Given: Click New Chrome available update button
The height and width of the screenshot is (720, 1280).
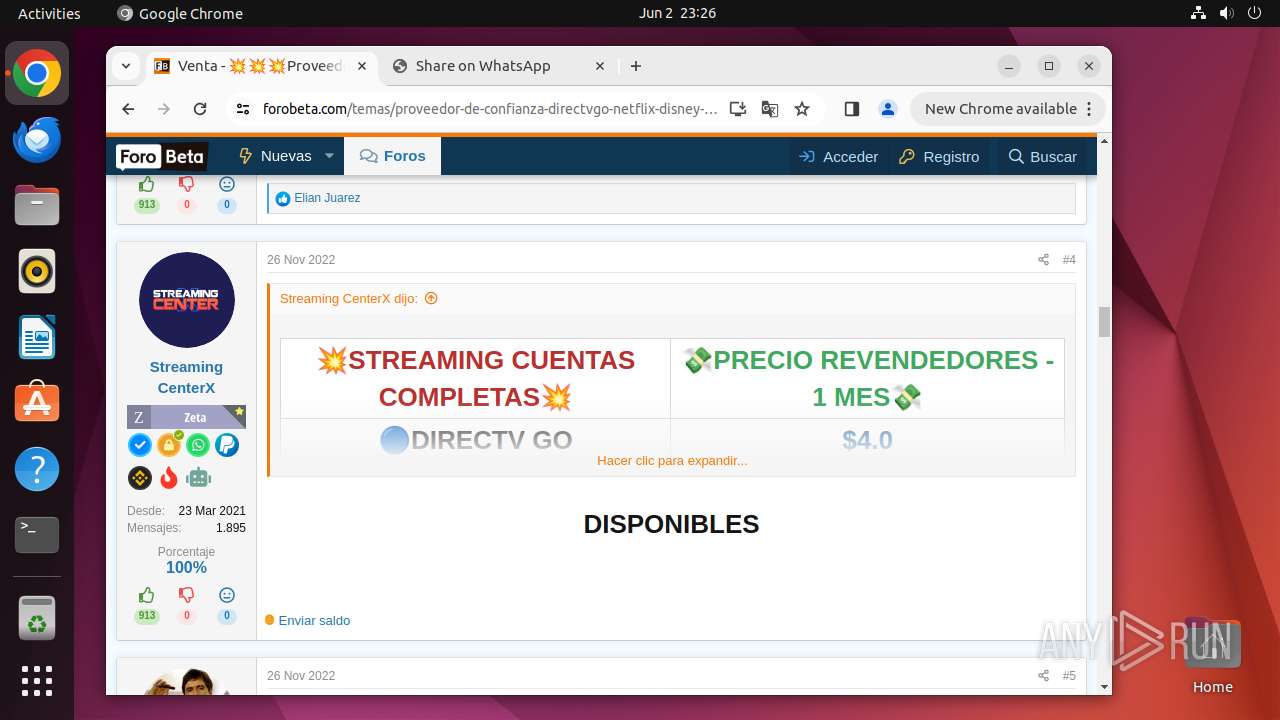Looking at the screenshot, I should point(1008,109).
